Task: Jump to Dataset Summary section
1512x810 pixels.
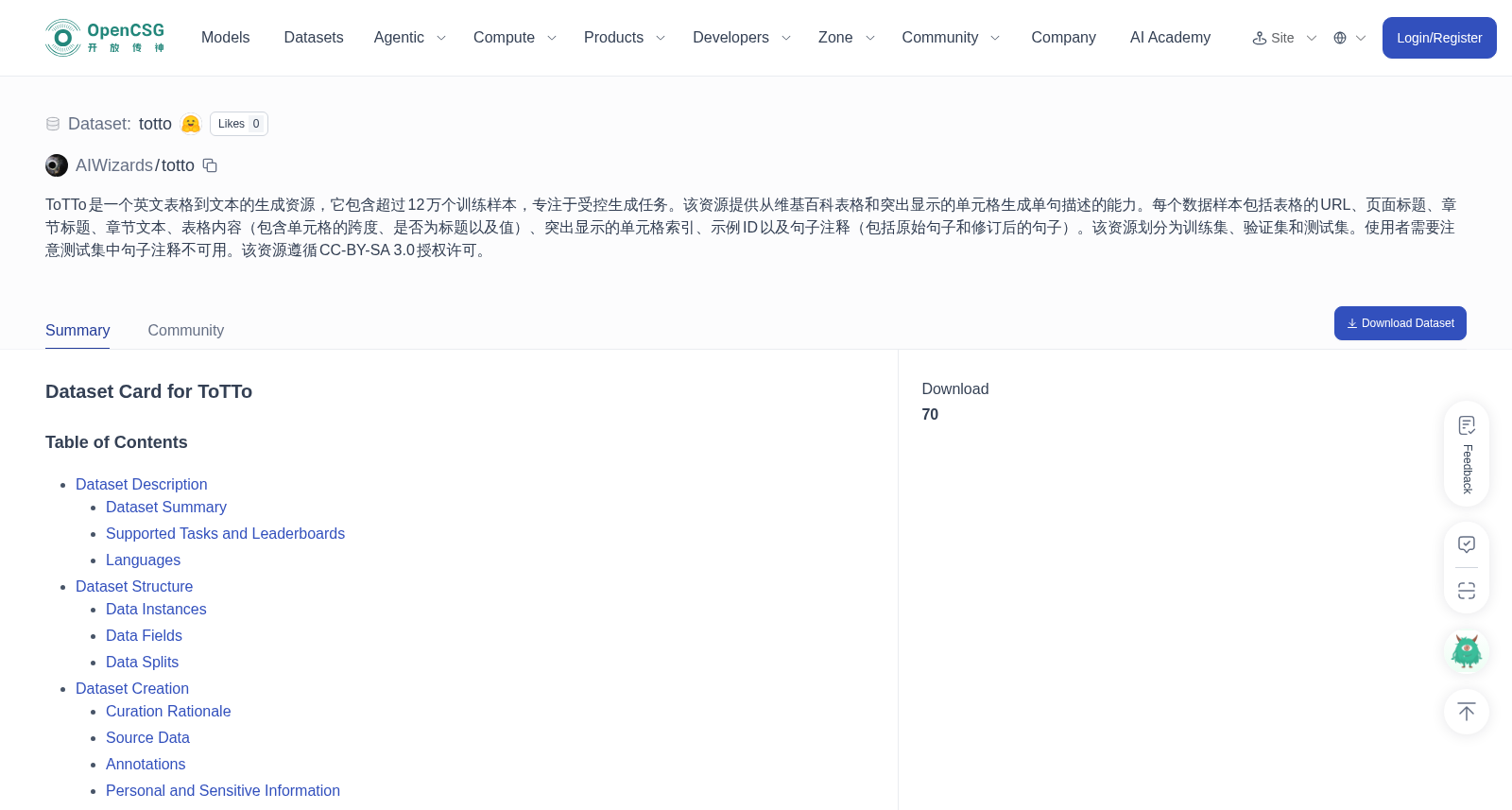Action: [x=166, y=507]
